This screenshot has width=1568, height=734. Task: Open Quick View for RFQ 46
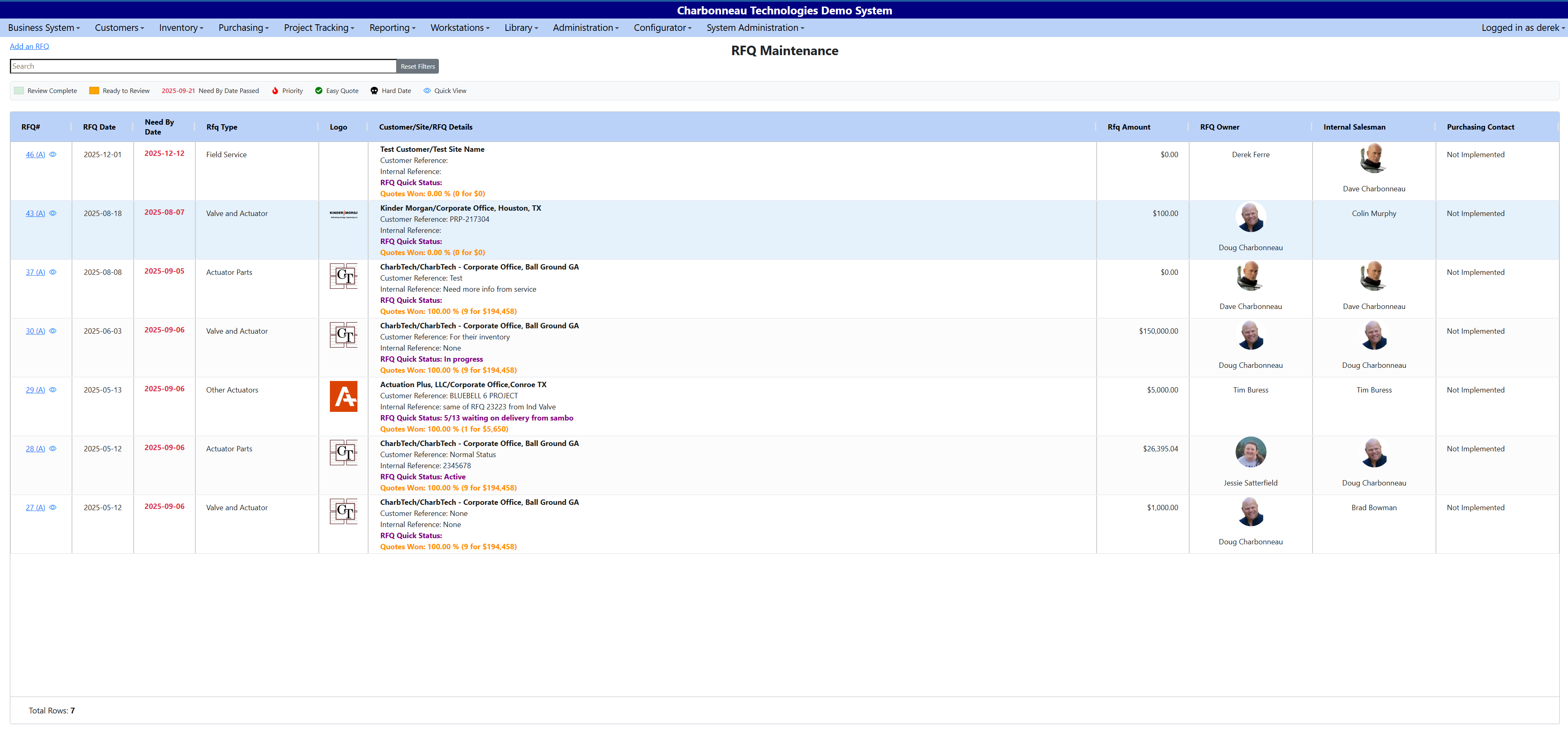pyautogui.click(x=53, y=155)
